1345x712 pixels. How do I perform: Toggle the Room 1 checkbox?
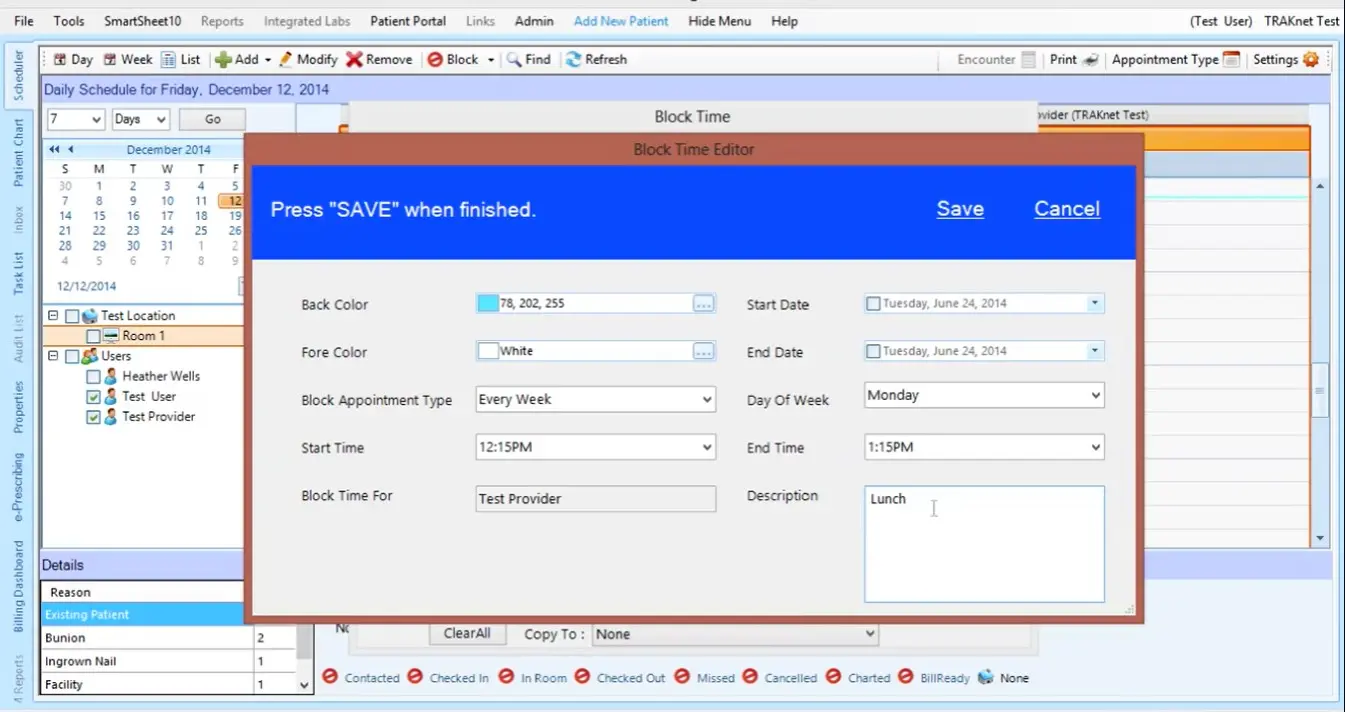point(93,335)
